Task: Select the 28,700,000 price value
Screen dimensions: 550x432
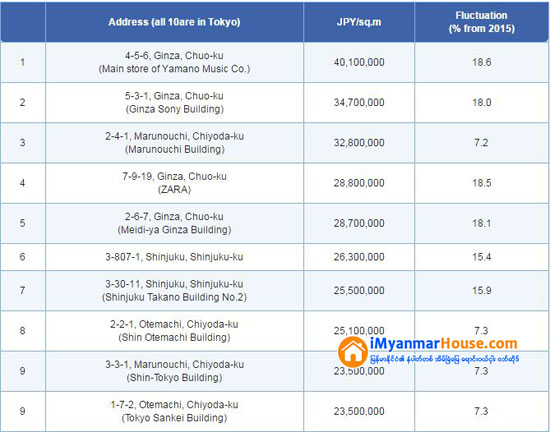Action: pos(359,223)
